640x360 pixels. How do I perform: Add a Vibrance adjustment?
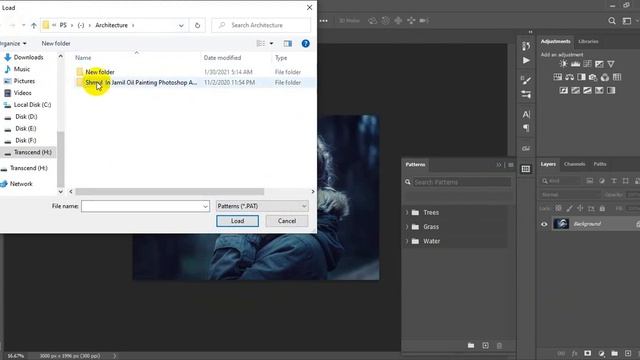click(x=611, y=64)
